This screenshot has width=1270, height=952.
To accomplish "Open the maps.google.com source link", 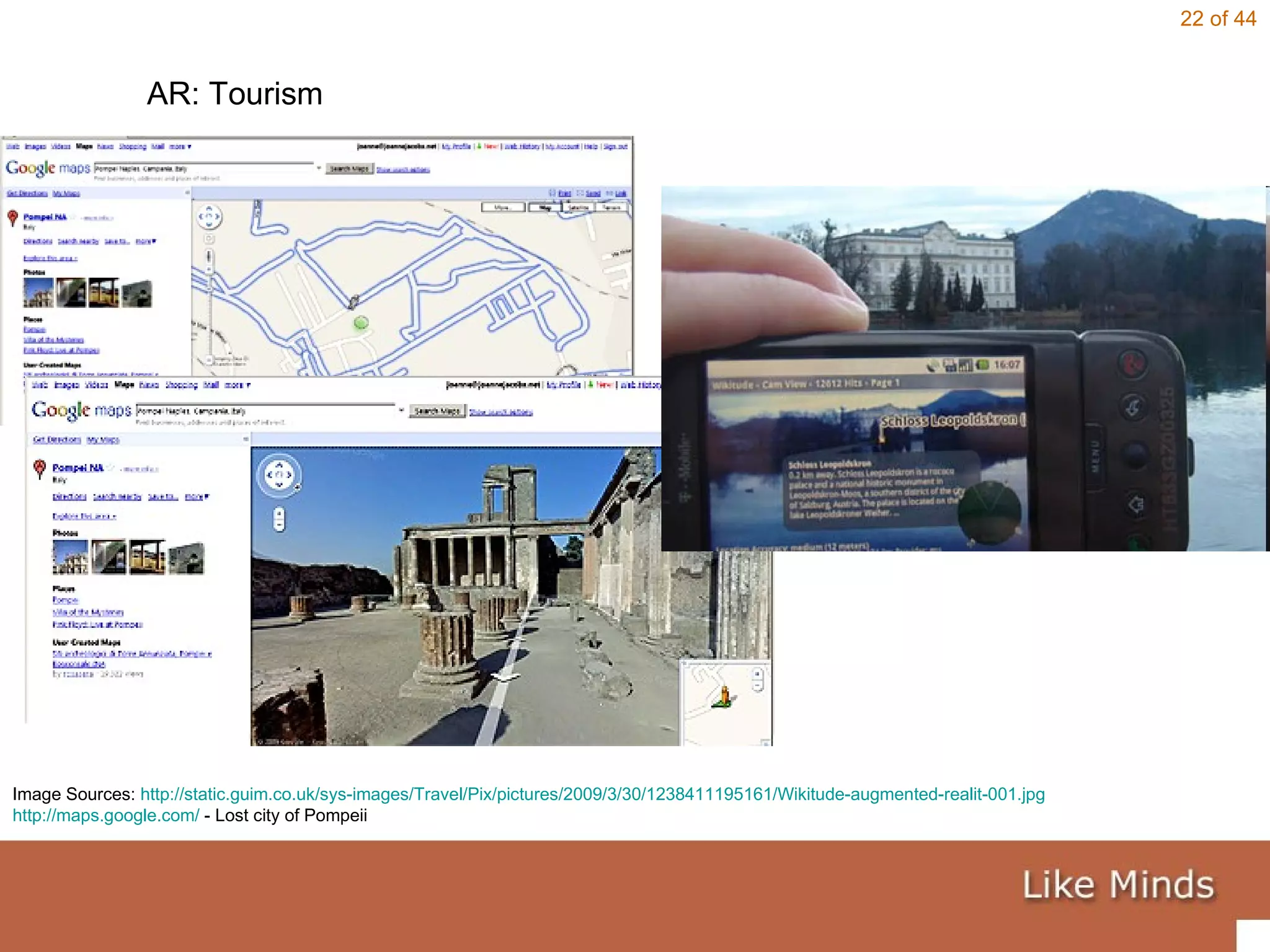I will [x=106, y=815].
